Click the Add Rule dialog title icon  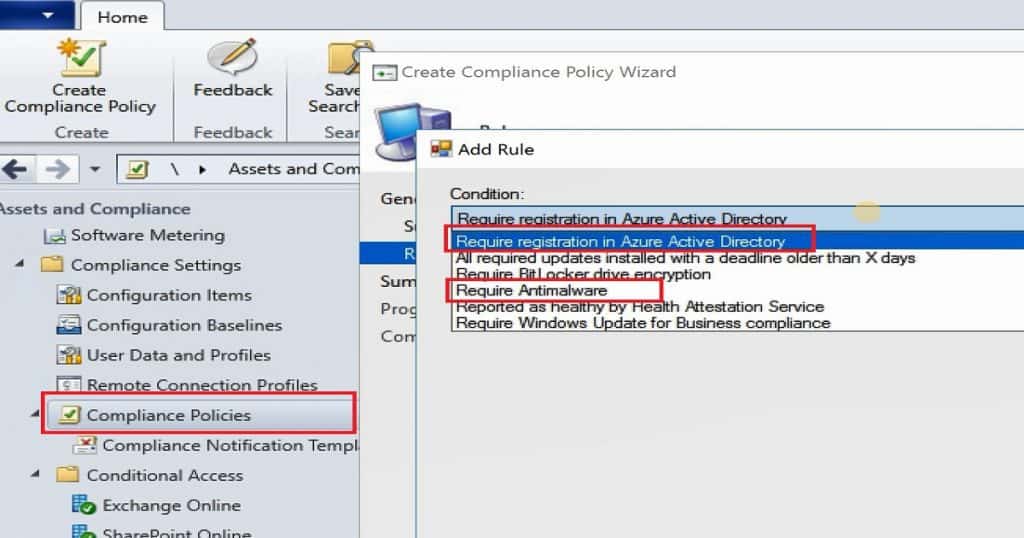[441, 149]
